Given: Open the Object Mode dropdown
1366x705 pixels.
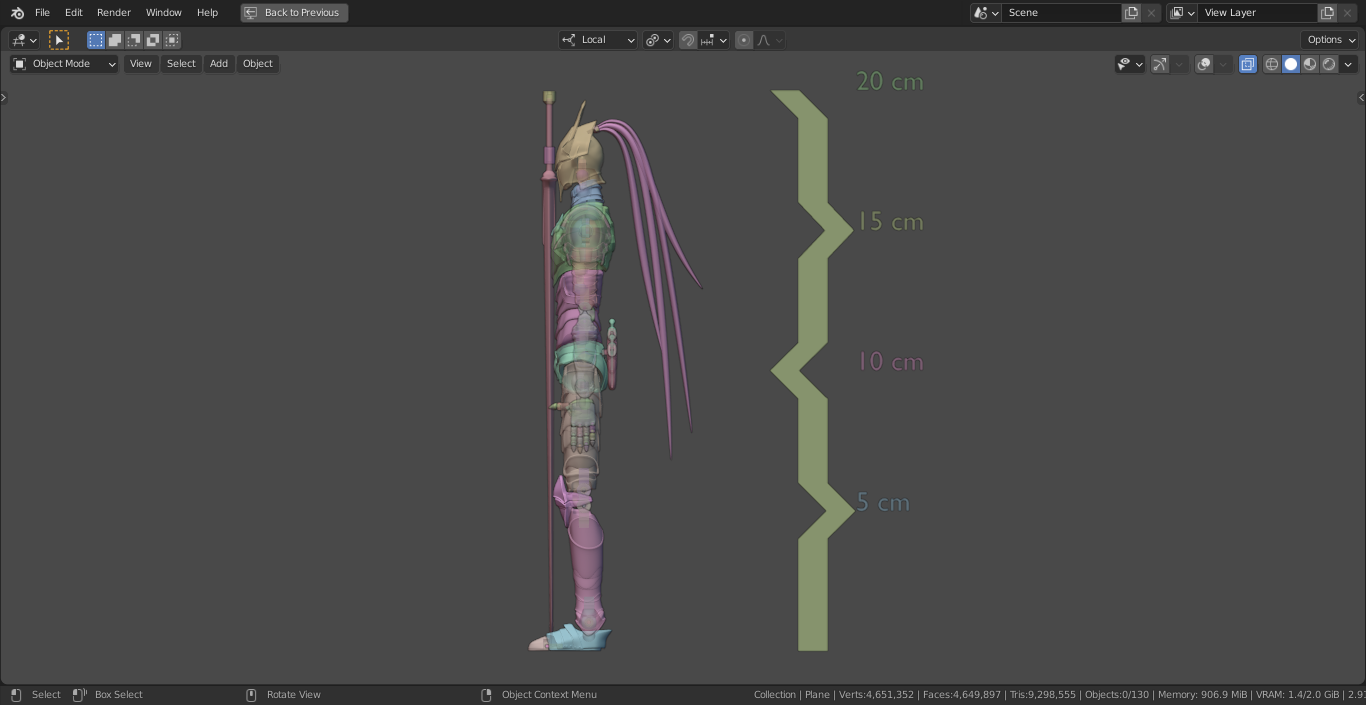Looking at the screenshot, I should (x=63, y=63).
